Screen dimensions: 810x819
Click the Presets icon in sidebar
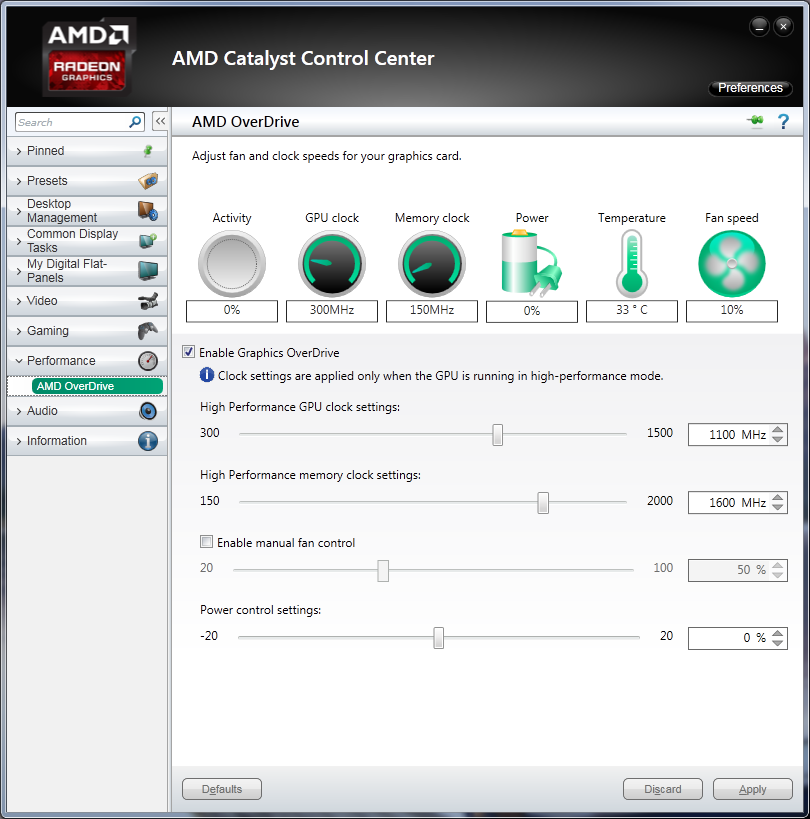point(148,181)
